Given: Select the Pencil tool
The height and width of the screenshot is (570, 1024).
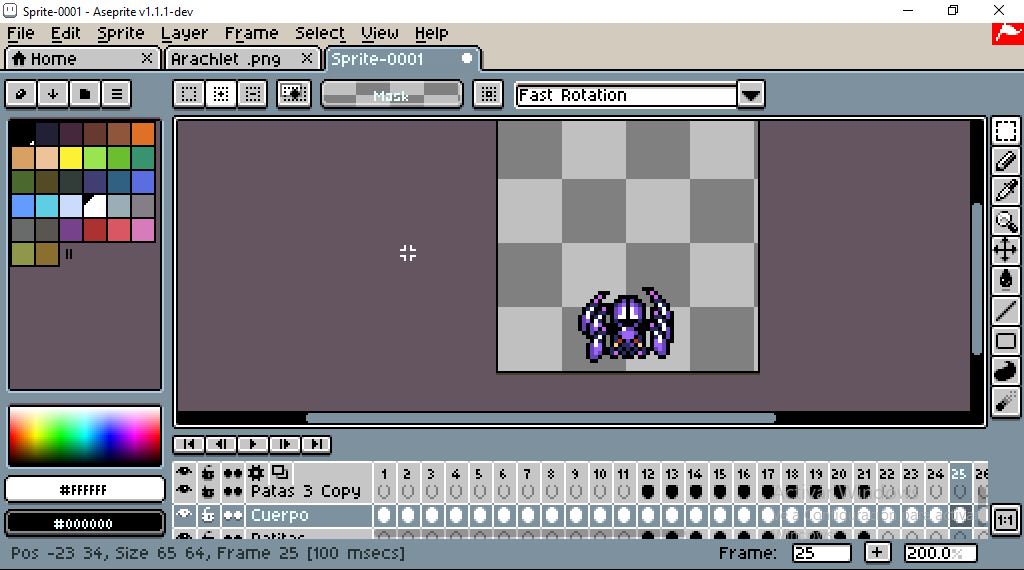Looking at the screenshot, I should pos(1006,161).
